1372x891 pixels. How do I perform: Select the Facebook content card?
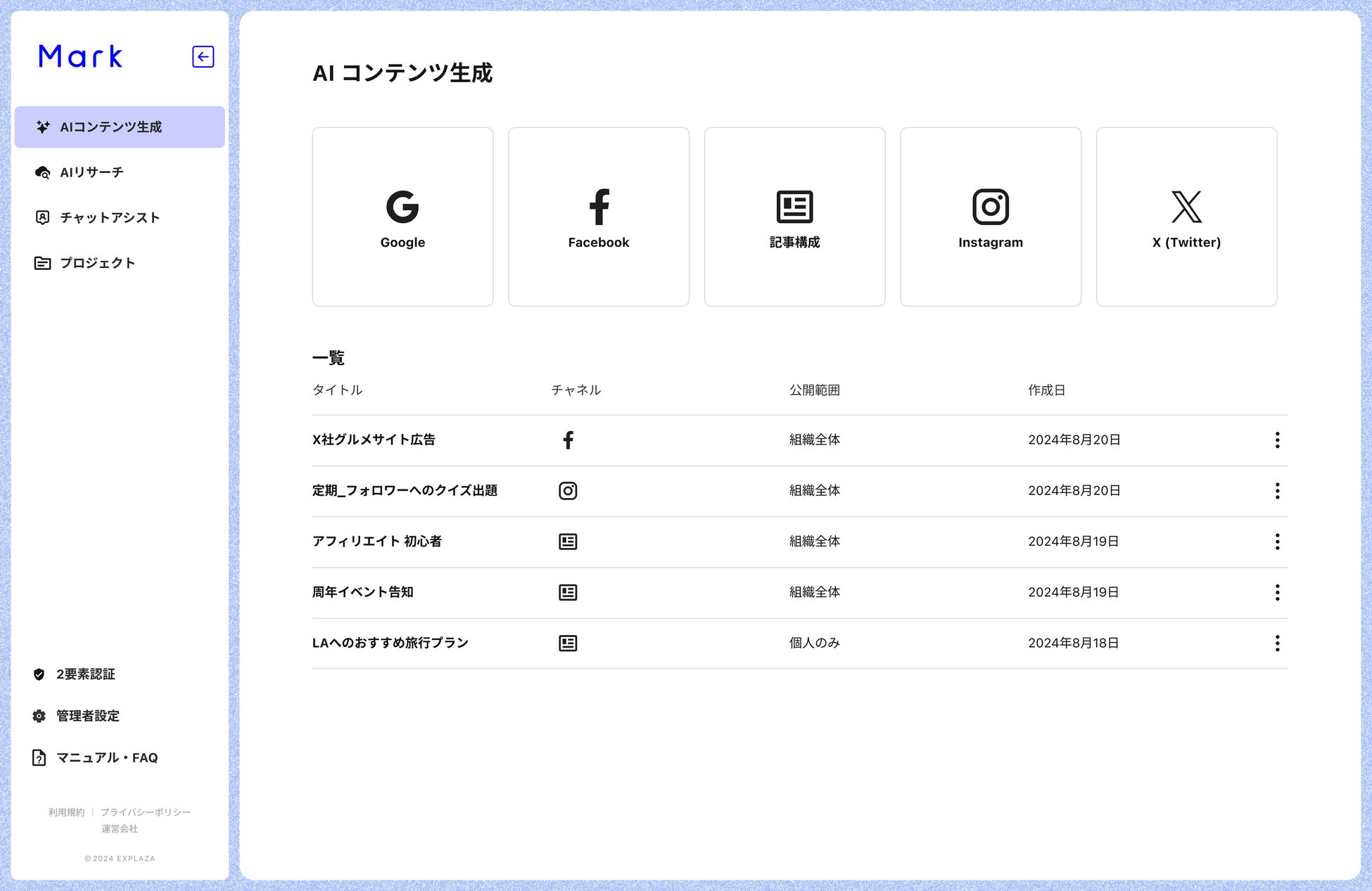click(598, 217)
